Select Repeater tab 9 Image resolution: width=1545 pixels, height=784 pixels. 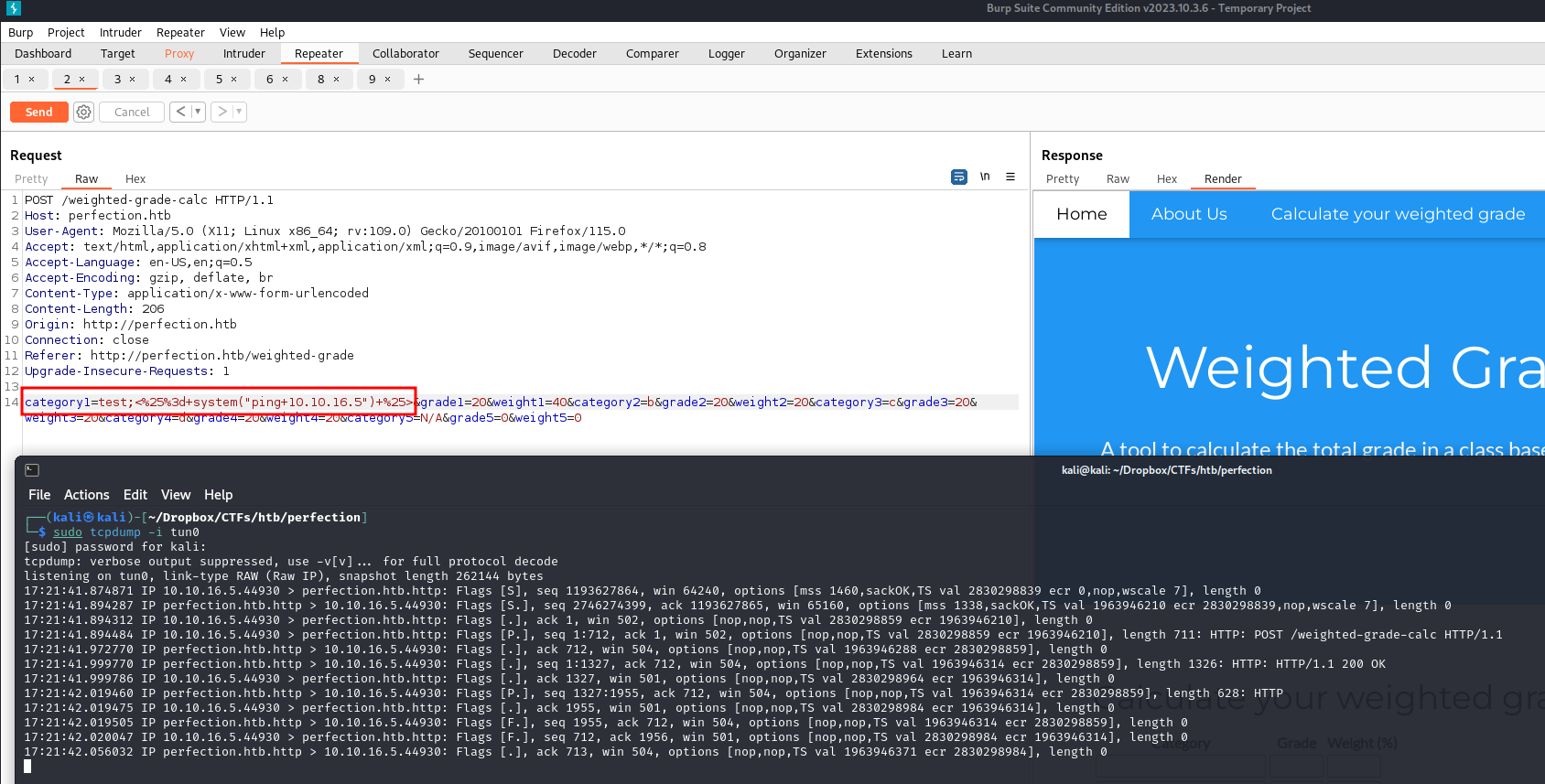click(372, 80)
